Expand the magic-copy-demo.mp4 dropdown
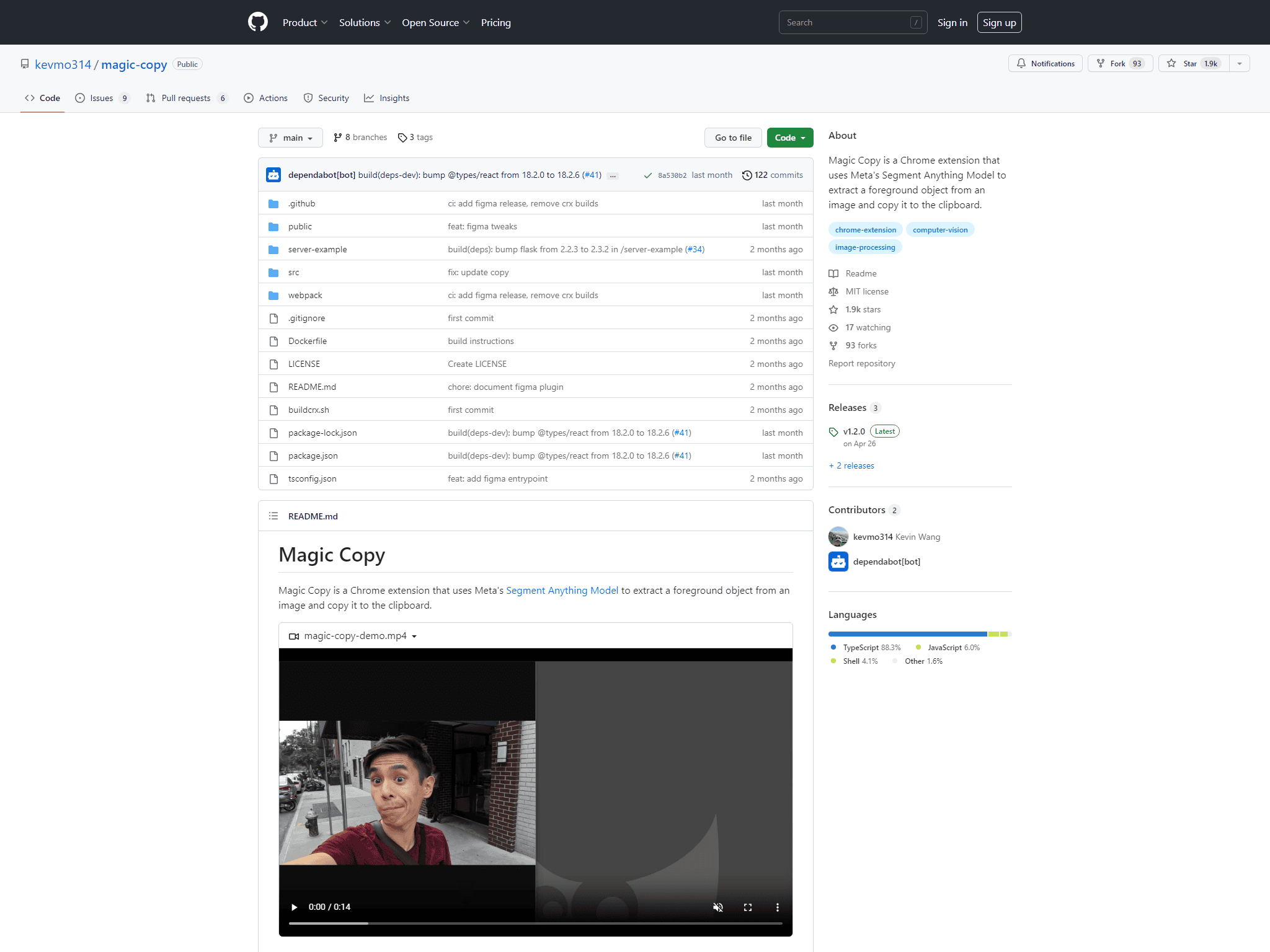The width and height of the screenshot is (1270, 952). point(353,636)
